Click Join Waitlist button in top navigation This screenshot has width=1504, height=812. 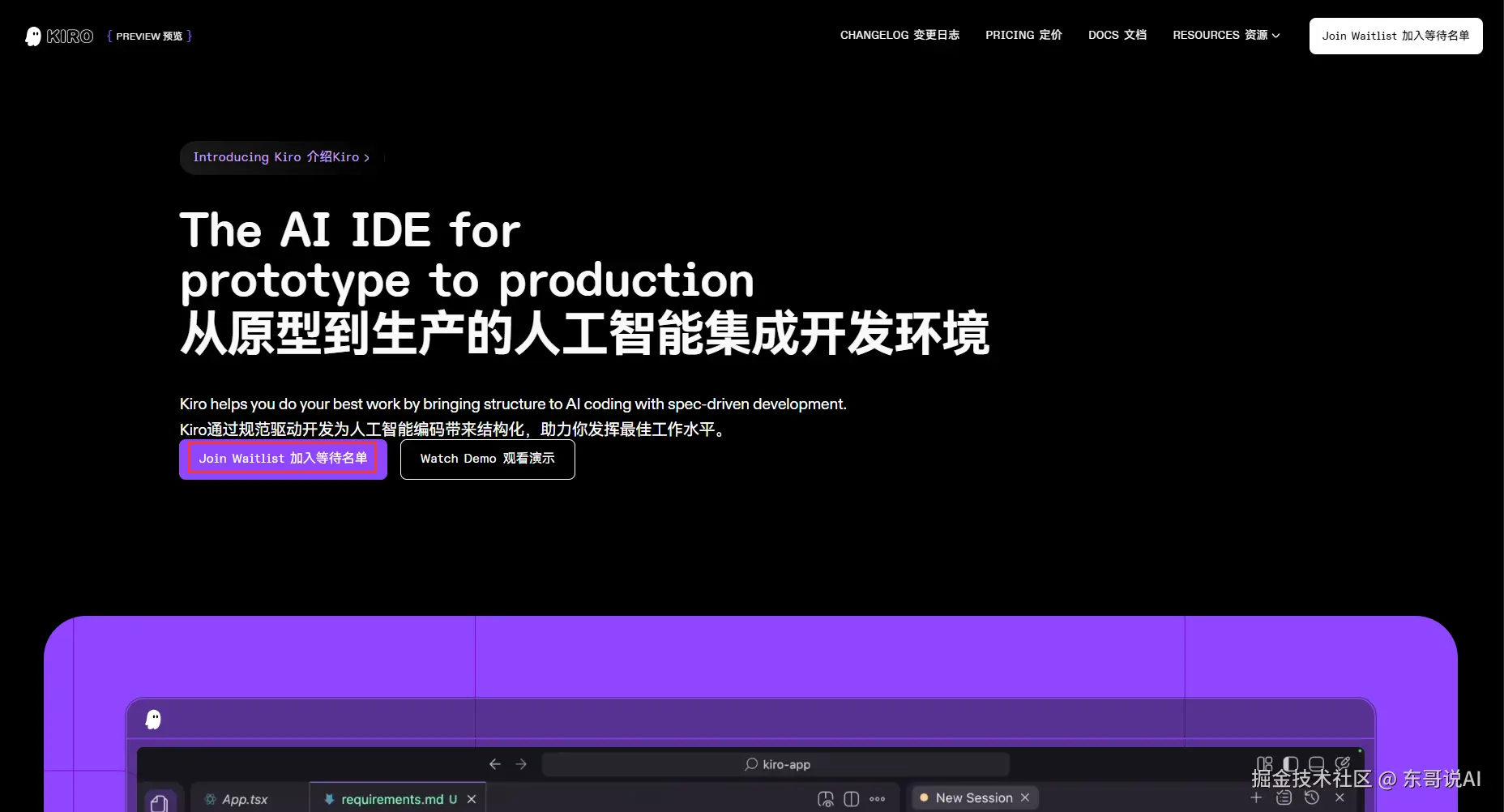click(x=1395, y=36)
